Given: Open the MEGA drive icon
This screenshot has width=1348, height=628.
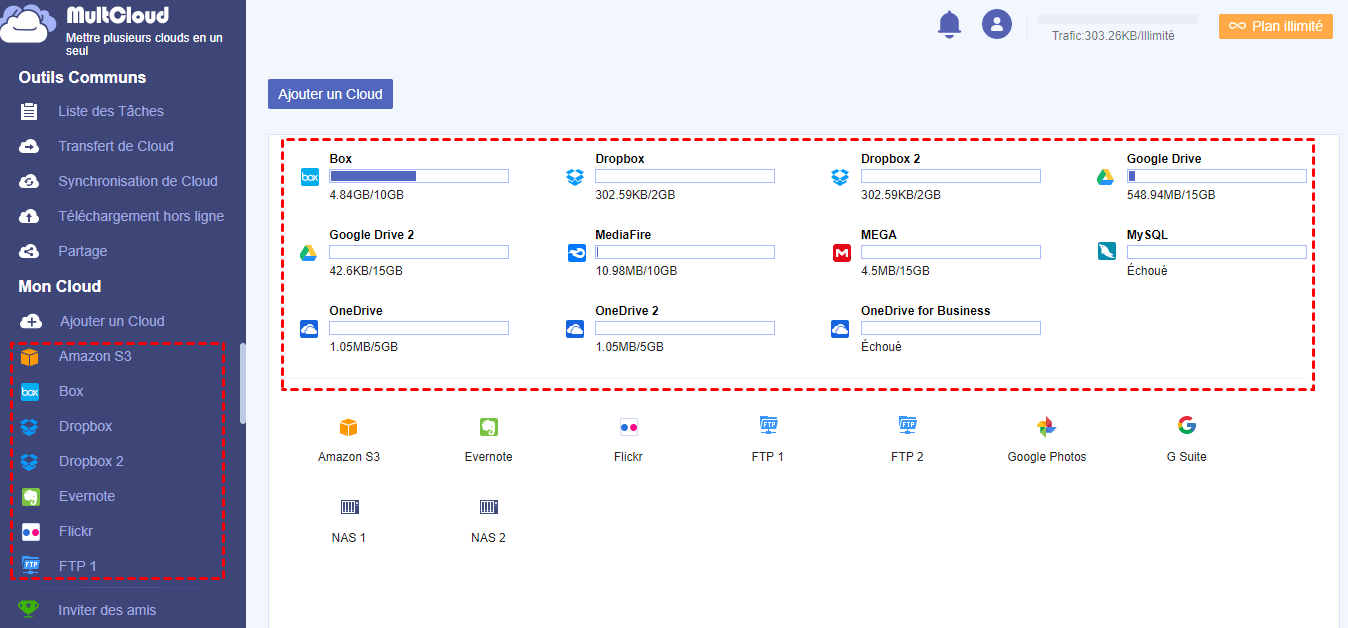Looking at the screenshot, I should tap(841, 253).
